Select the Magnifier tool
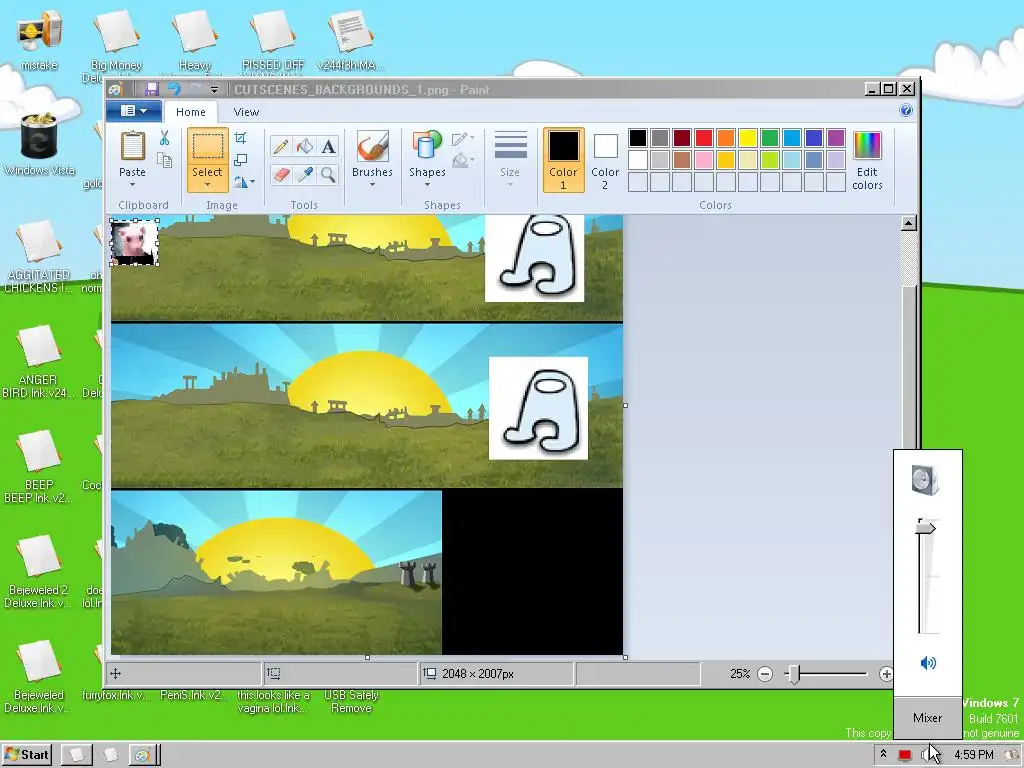 pos(328,175)
